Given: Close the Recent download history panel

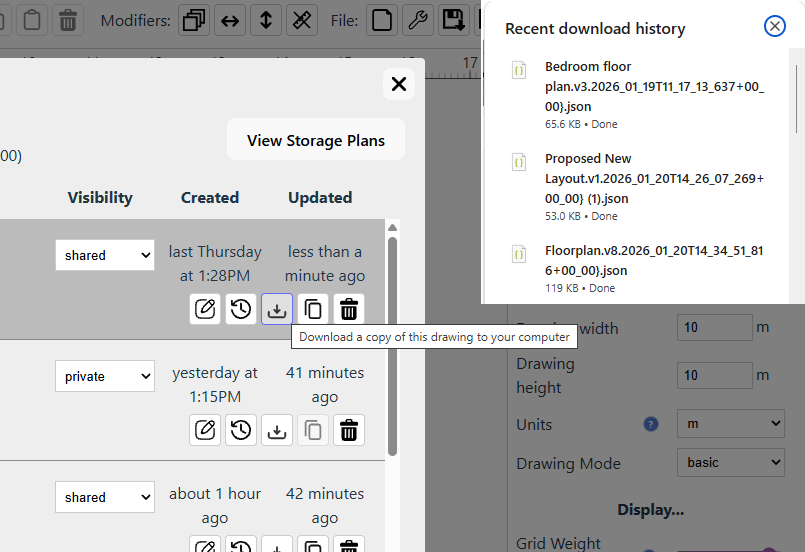Looking at the screenshot, I should (x=774, y=27).
